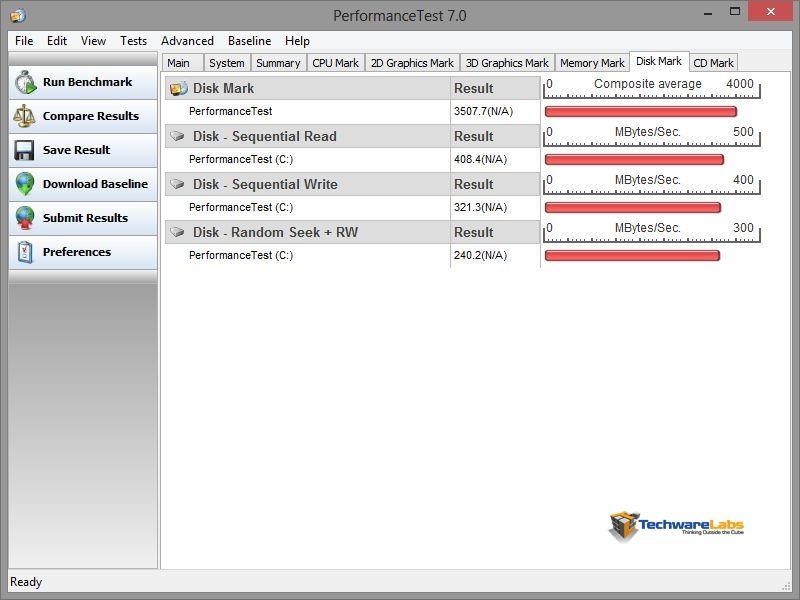The width and height of the screenshot is (800, 600).
Task: Click the Result column header beside Disk Mark
Action: pyautogui.click(x=495, y=88)
